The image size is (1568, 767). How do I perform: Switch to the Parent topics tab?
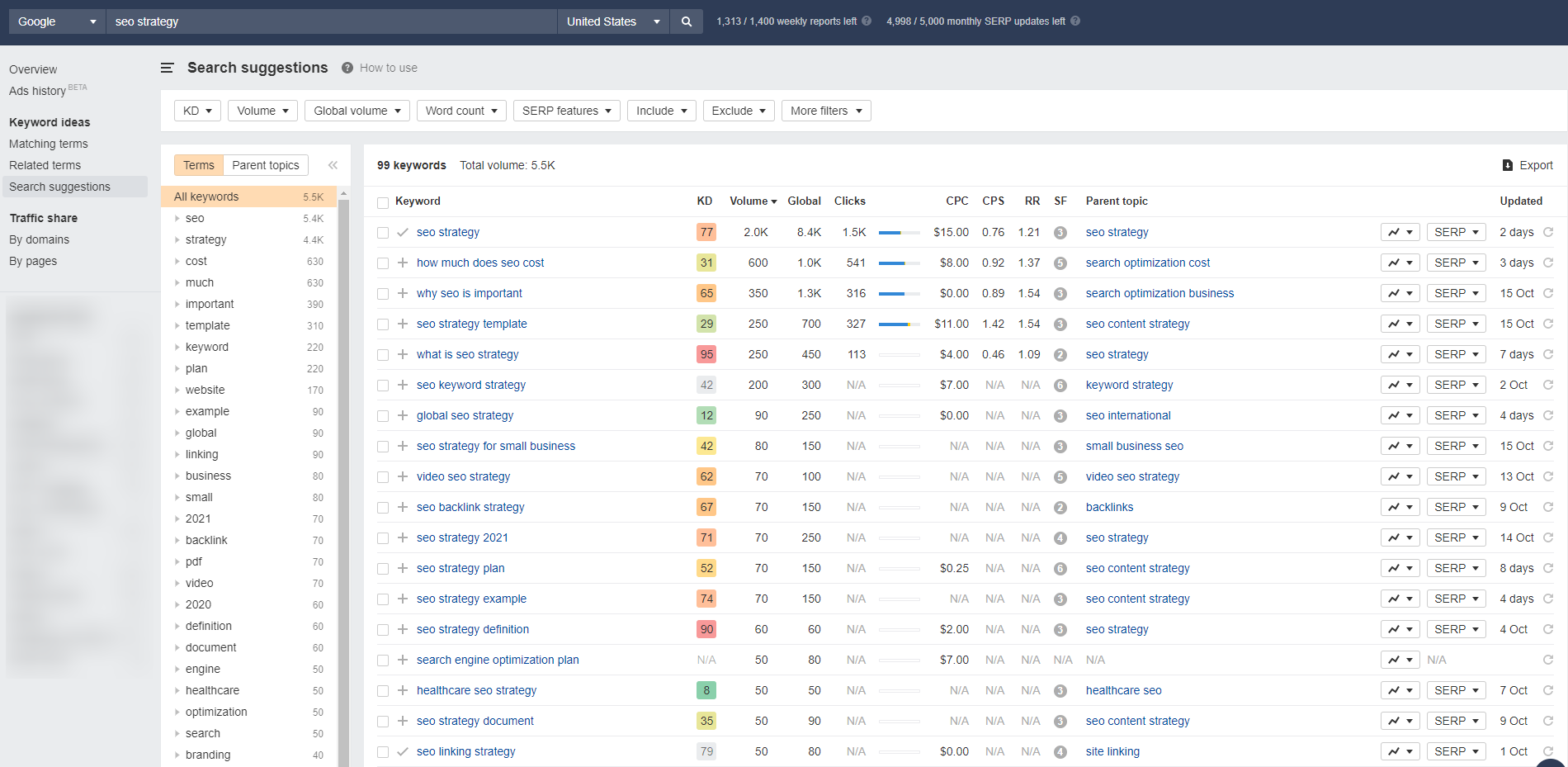266,165
